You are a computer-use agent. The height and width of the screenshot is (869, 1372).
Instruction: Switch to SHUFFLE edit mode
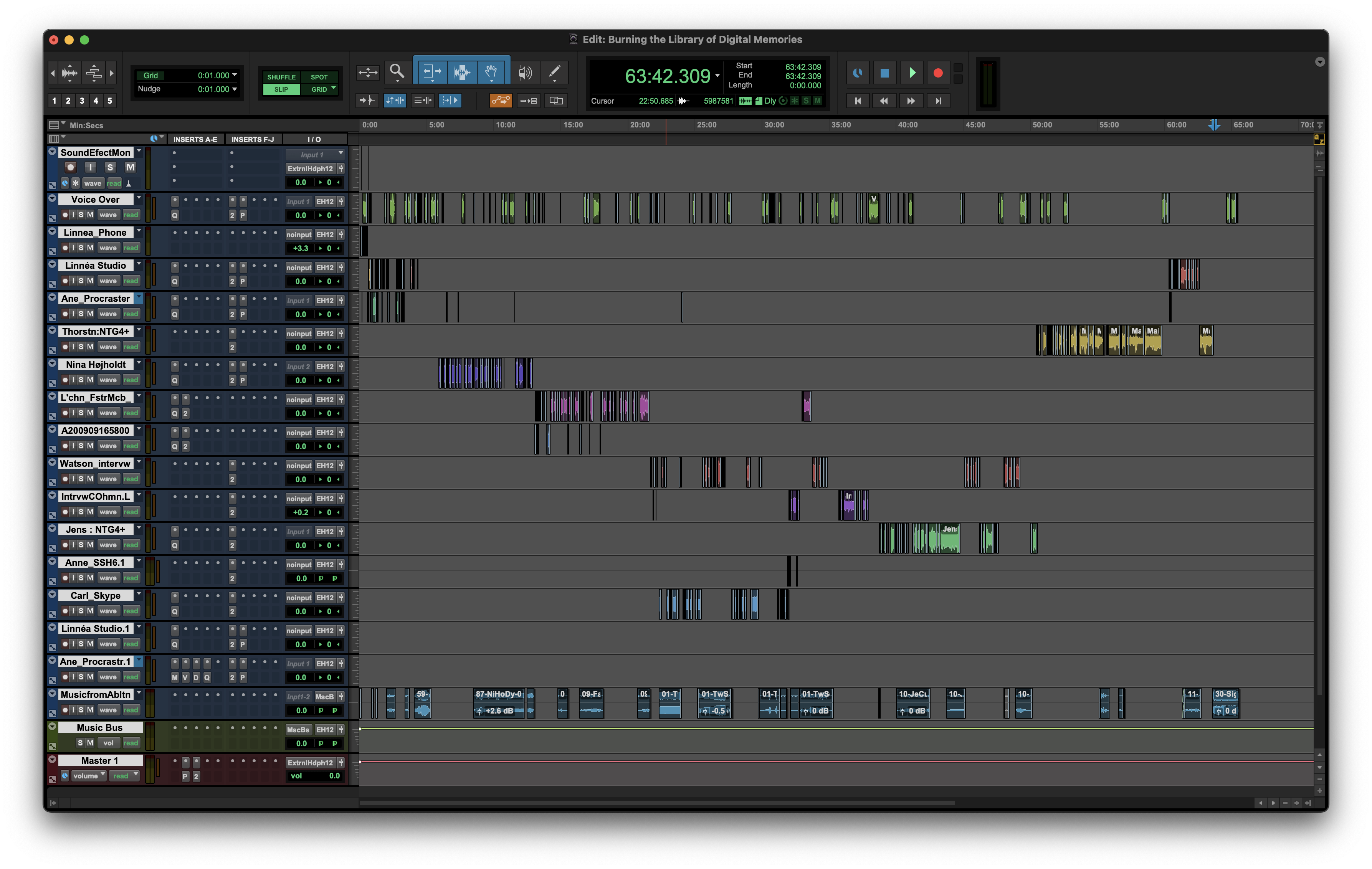(x=281, y=77)
